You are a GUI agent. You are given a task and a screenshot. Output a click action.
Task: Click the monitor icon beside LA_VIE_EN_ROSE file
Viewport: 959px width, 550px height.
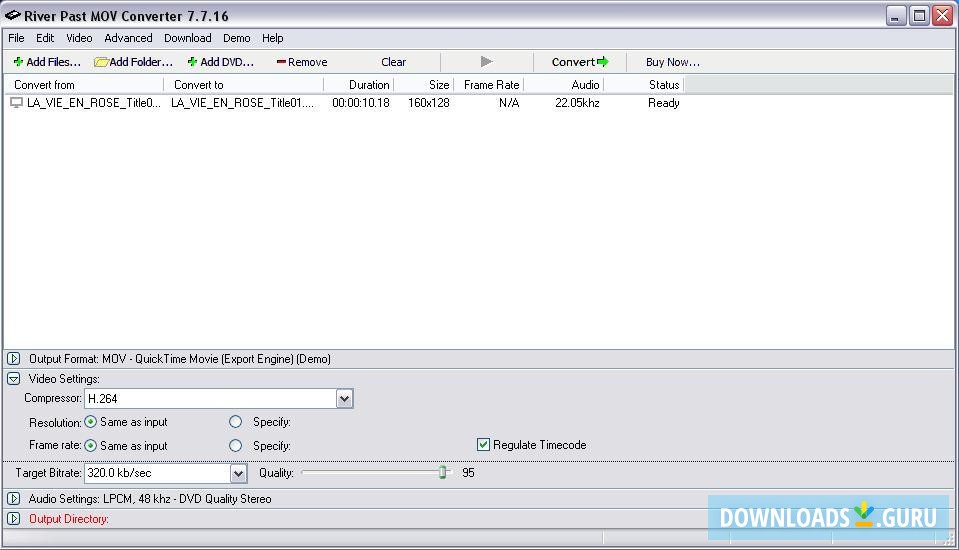click(x=17, y=103)
